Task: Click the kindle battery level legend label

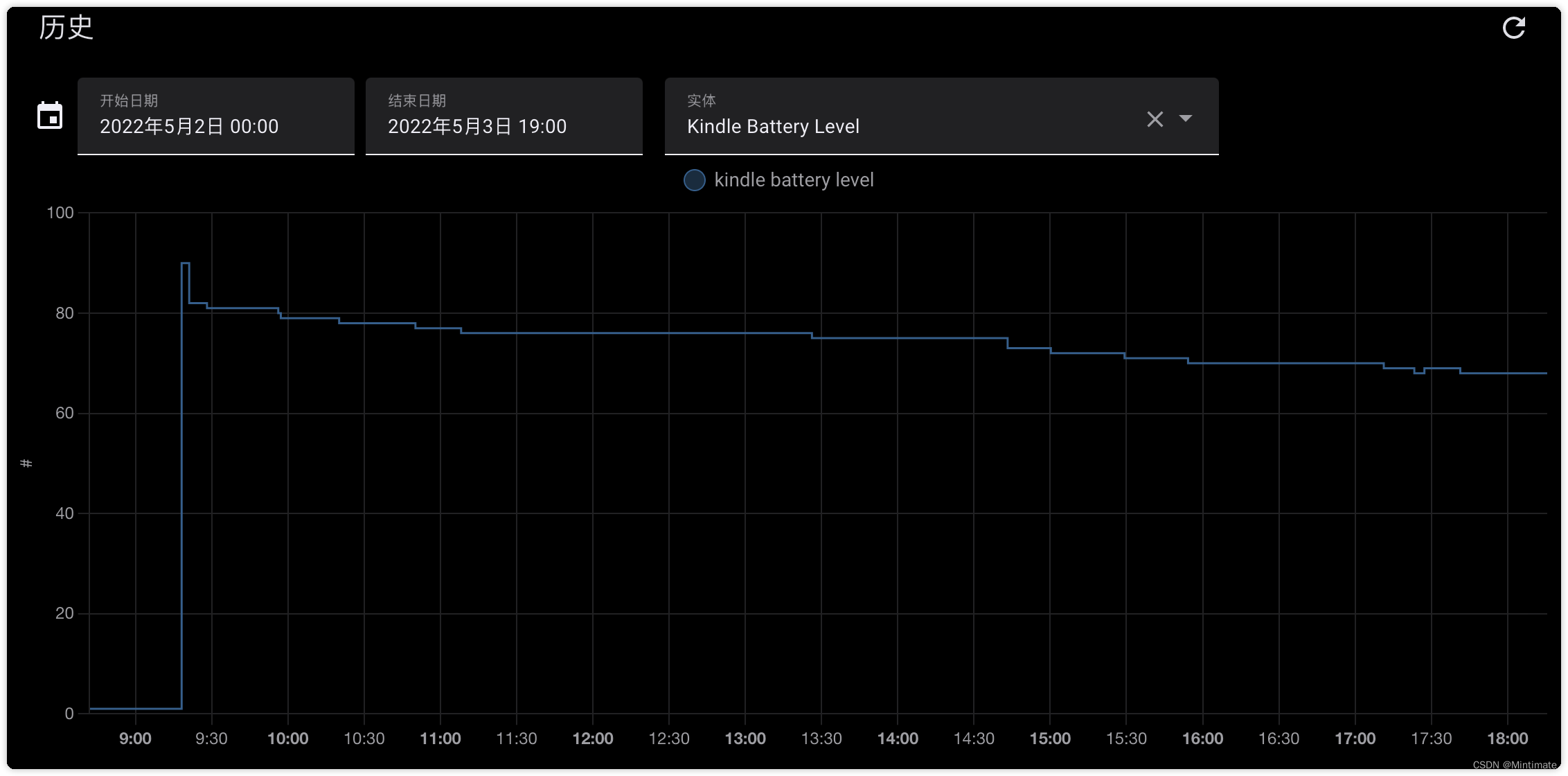Action: [794, 180]
